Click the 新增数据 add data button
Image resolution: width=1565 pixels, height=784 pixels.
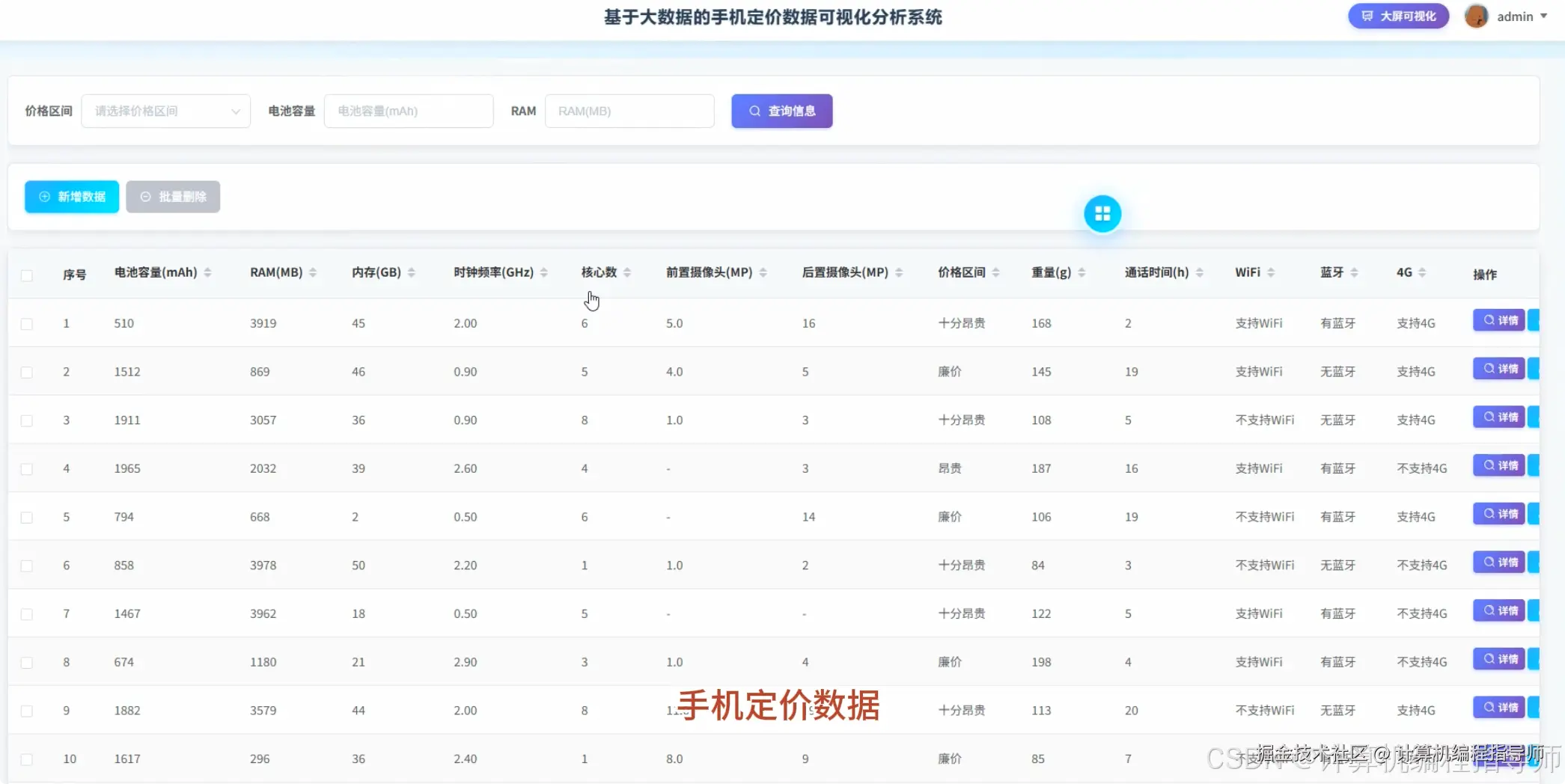pos(71,197)
